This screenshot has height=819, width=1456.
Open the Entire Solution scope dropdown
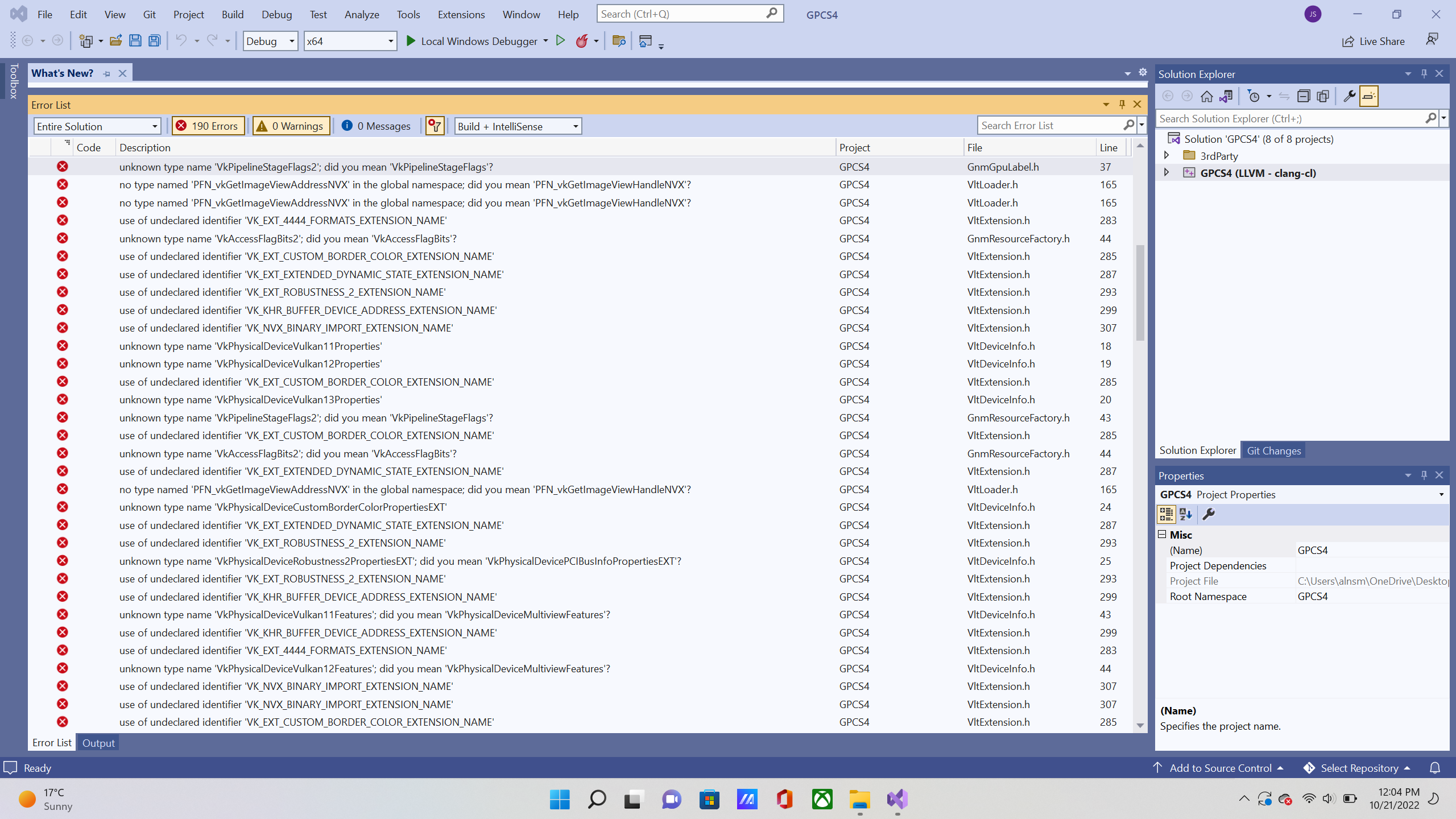pos(97,126)
